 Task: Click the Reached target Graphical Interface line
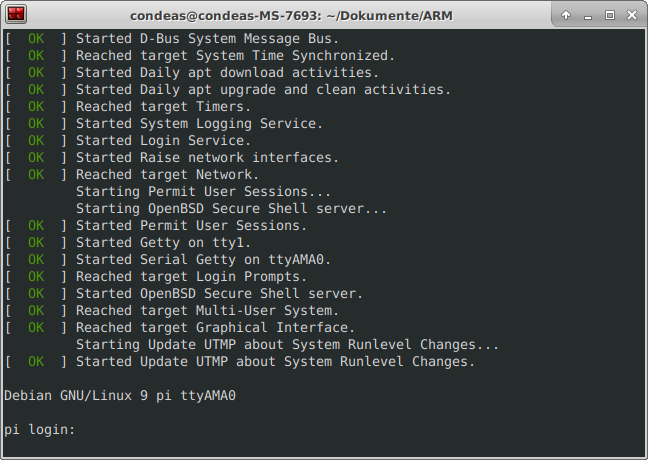tap(180, 327)
